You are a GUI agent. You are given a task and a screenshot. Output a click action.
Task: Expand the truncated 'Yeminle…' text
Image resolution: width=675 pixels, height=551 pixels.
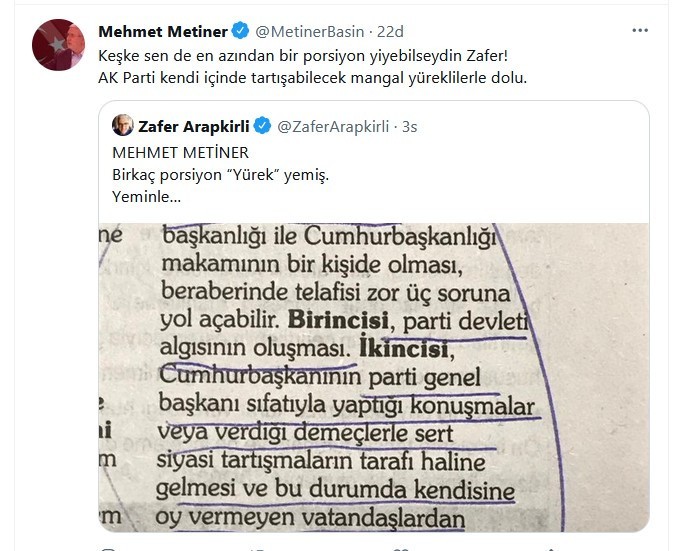[x=146, y=197]
